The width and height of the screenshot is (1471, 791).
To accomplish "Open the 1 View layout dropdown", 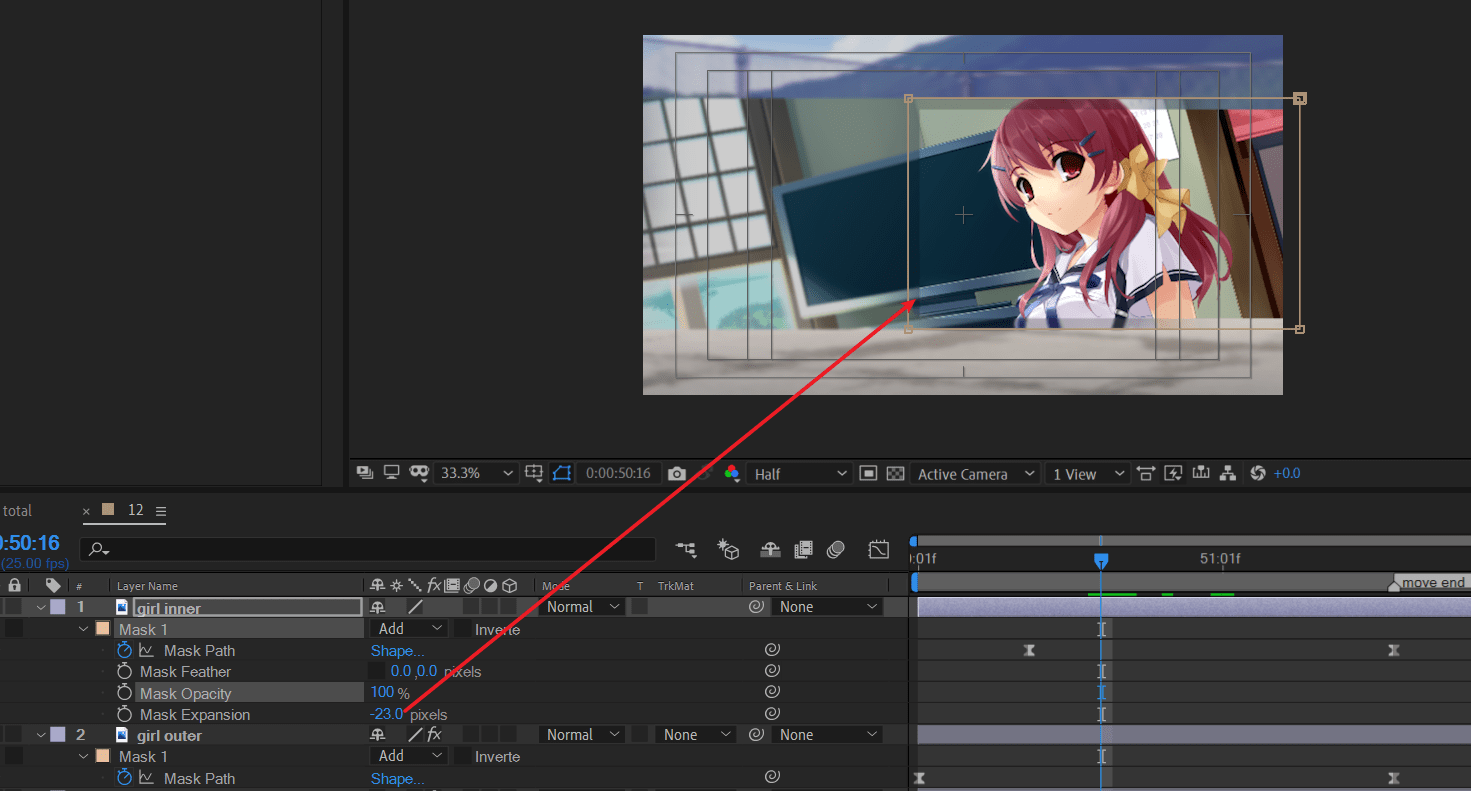I will (x=1087, y=473).
